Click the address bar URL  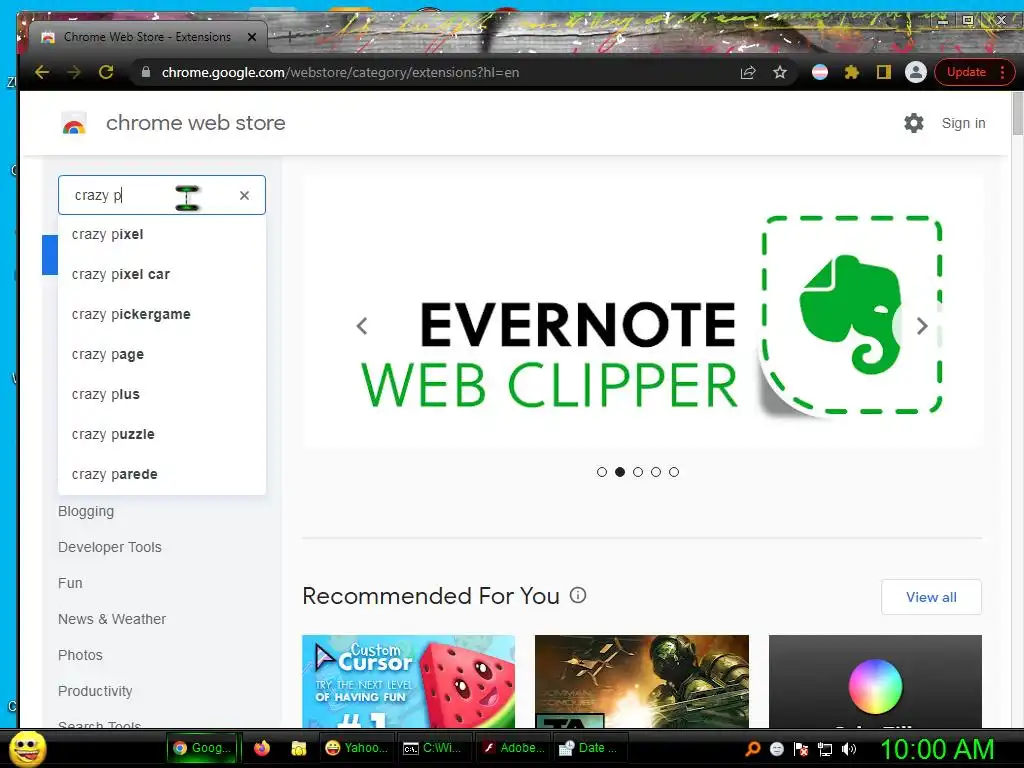340,72
